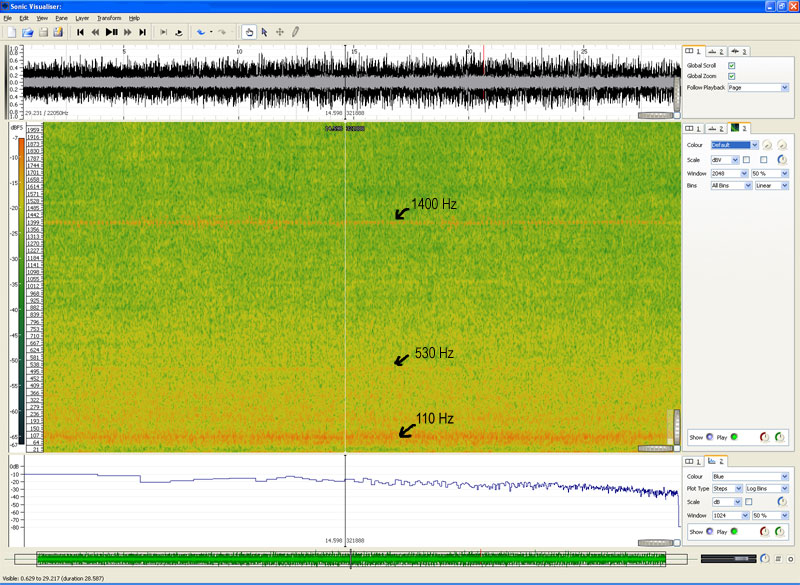Image resolution: width=800 pixels, height=585 pixels.
Task: Open the spectrum Scale dropdown showing dB
Action: tap(727, 502)
